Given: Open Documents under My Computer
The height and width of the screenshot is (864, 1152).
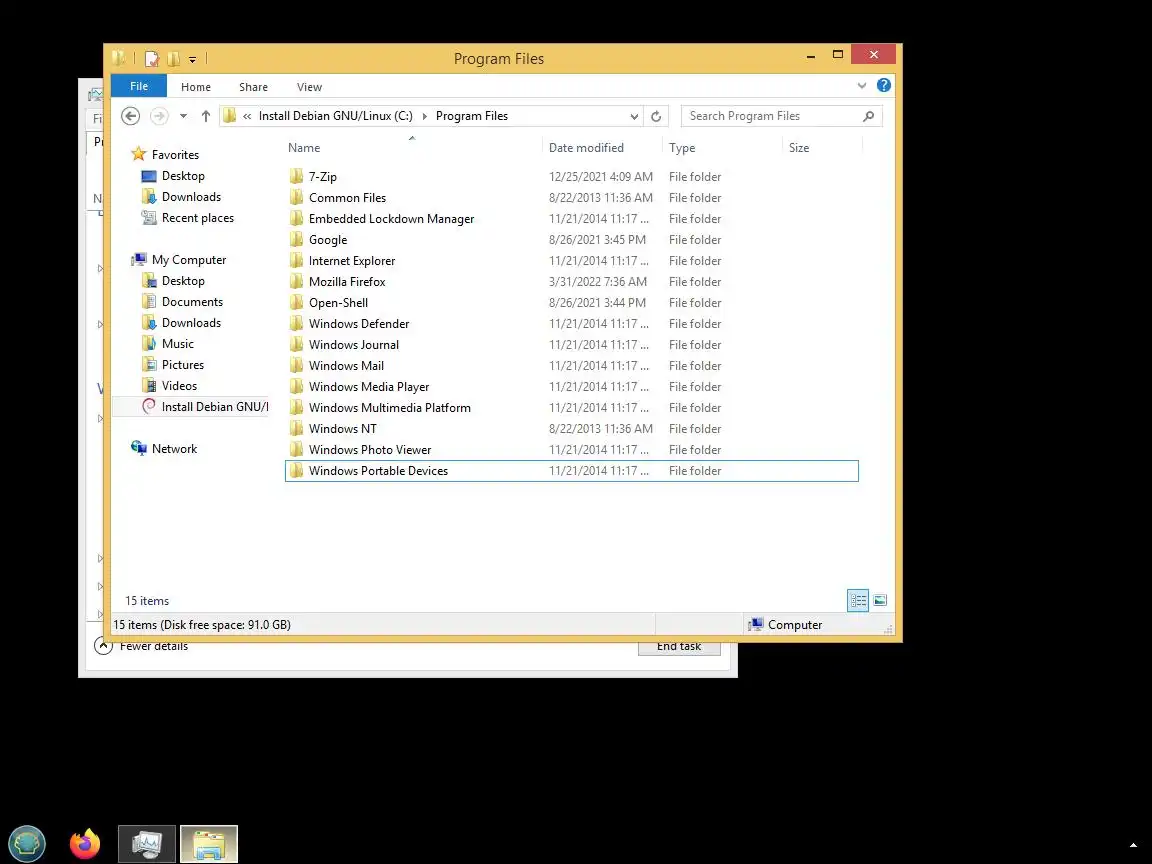Looking at the screenshot, I should pyautogui.click(x=192, y=302).
